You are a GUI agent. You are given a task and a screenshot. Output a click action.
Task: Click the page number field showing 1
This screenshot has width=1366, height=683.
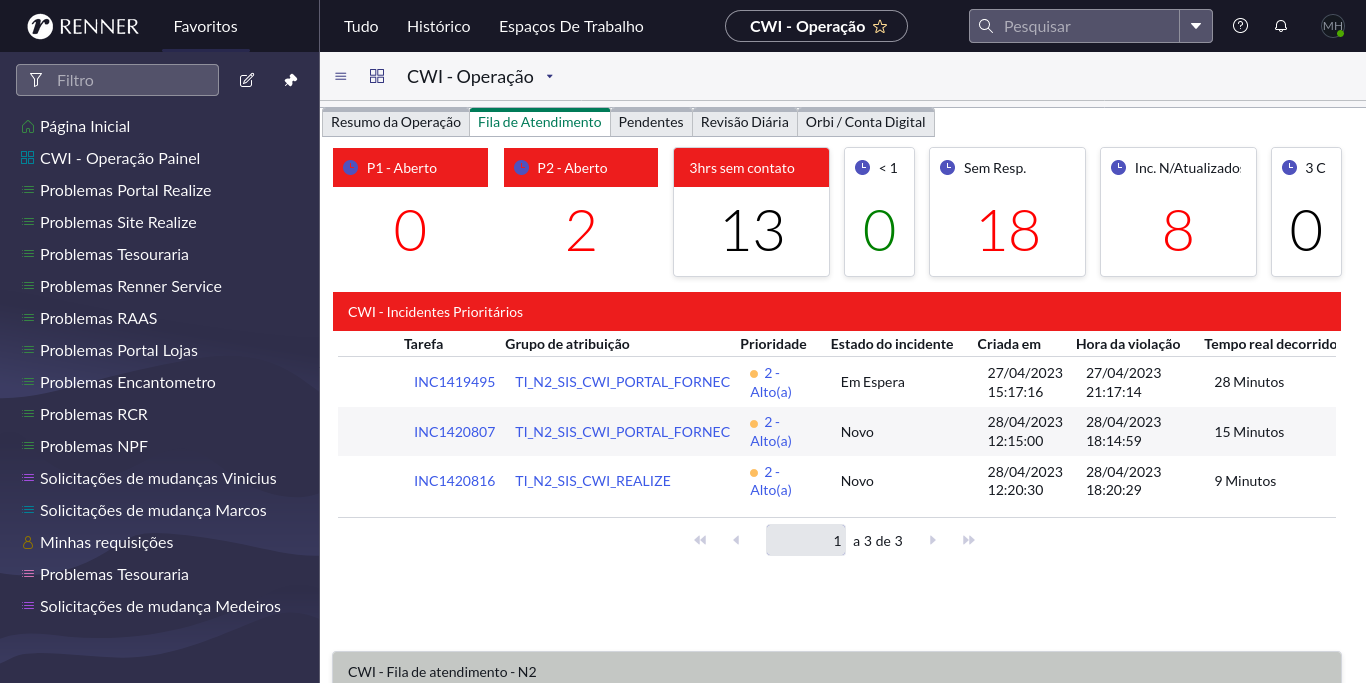pyautogui.click(x=806, y=540)
